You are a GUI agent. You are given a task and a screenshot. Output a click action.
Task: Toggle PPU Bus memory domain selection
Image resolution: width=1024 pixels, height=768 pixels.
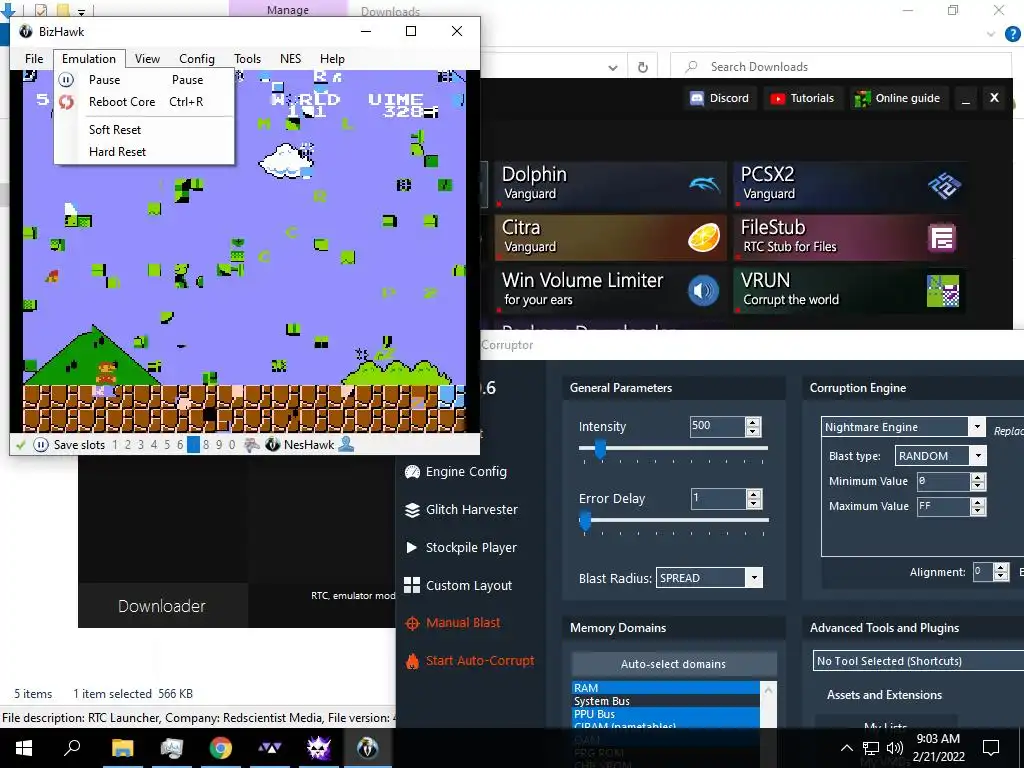point(665,714)
